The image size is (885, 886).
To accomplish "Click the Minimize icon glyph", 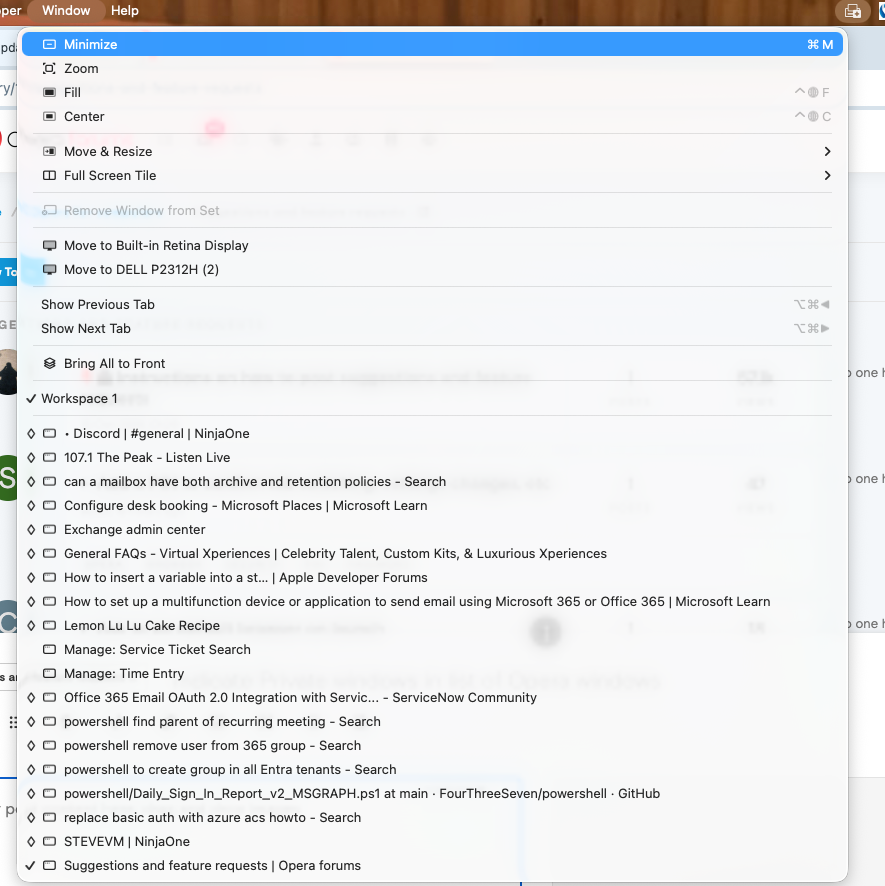I will click(50, 44).
